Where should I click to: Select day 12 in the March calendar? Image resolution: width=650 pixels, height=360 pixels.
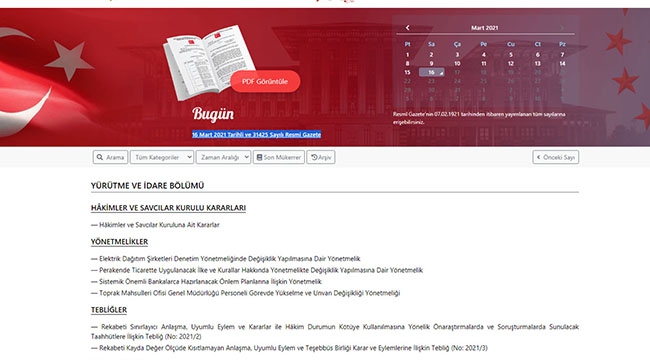pyautogui.click(x=511, y=63)
